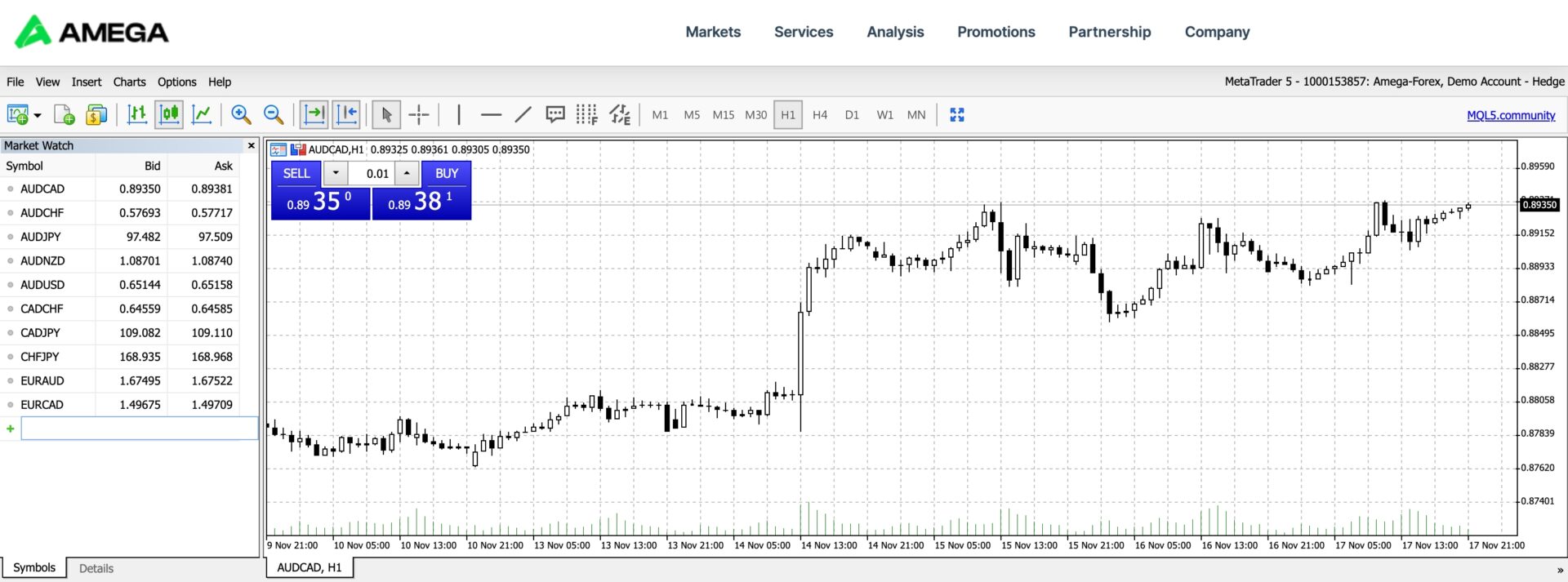Open the Help menu

click(x=220, y=82)
